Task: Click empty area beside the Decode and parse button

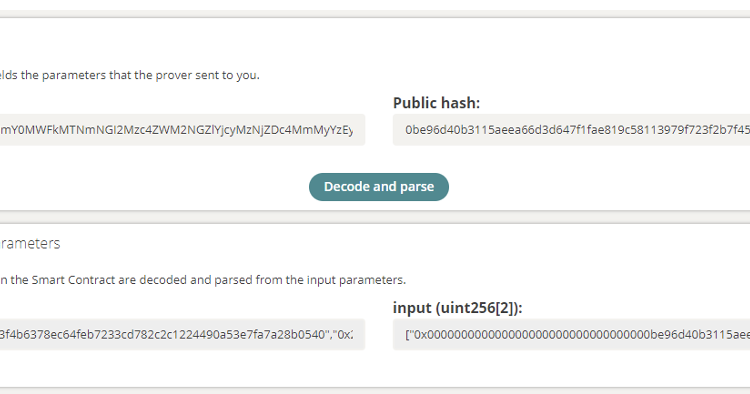Action: (574, 187)
